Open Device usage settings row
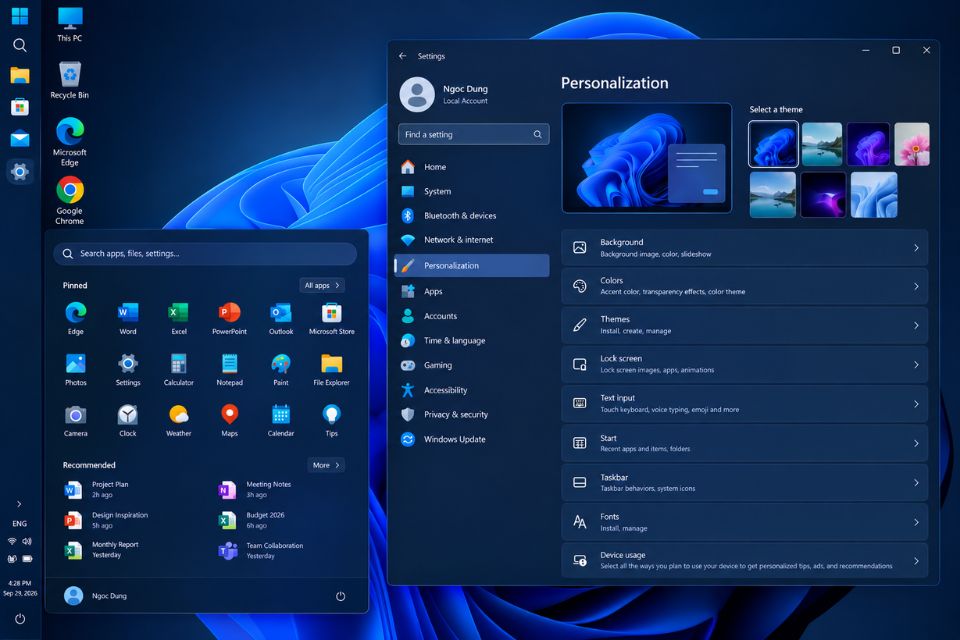The width and height of the screenshot is (960, 640). [x=744, y=560]
